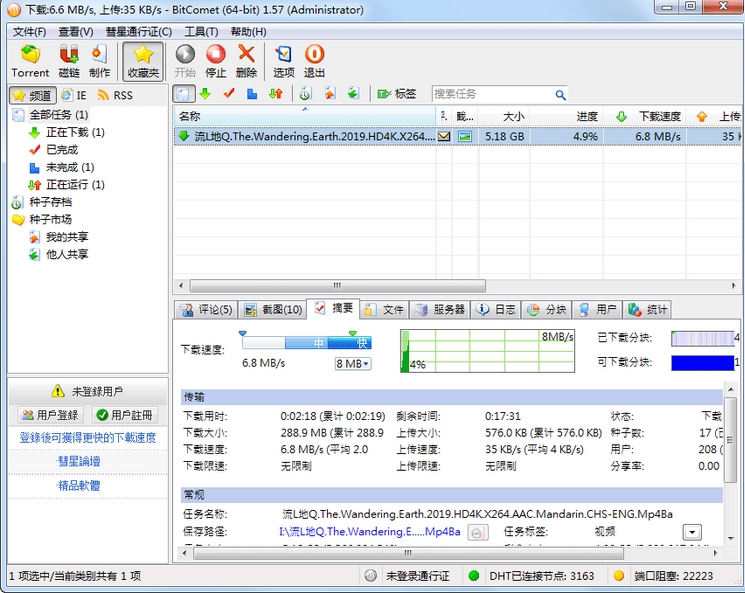Screen dimensions: 745x593
Task: Open the 查看(V) menu
Action: point(76,32)
